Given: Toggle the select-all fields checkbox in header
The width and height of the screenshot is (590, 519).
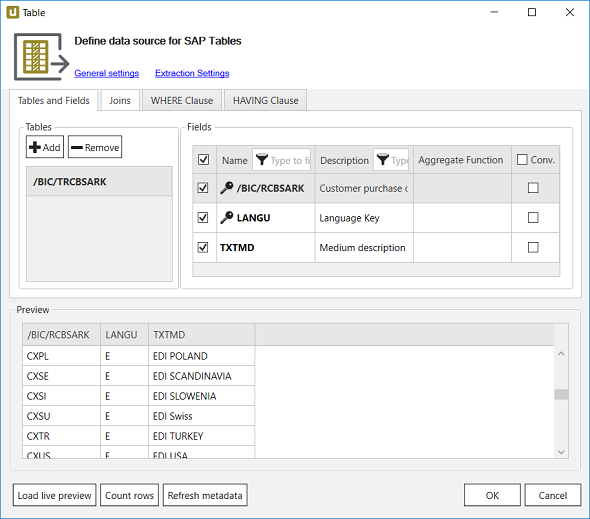Looking at the screenshot, I should click(203, 160).
